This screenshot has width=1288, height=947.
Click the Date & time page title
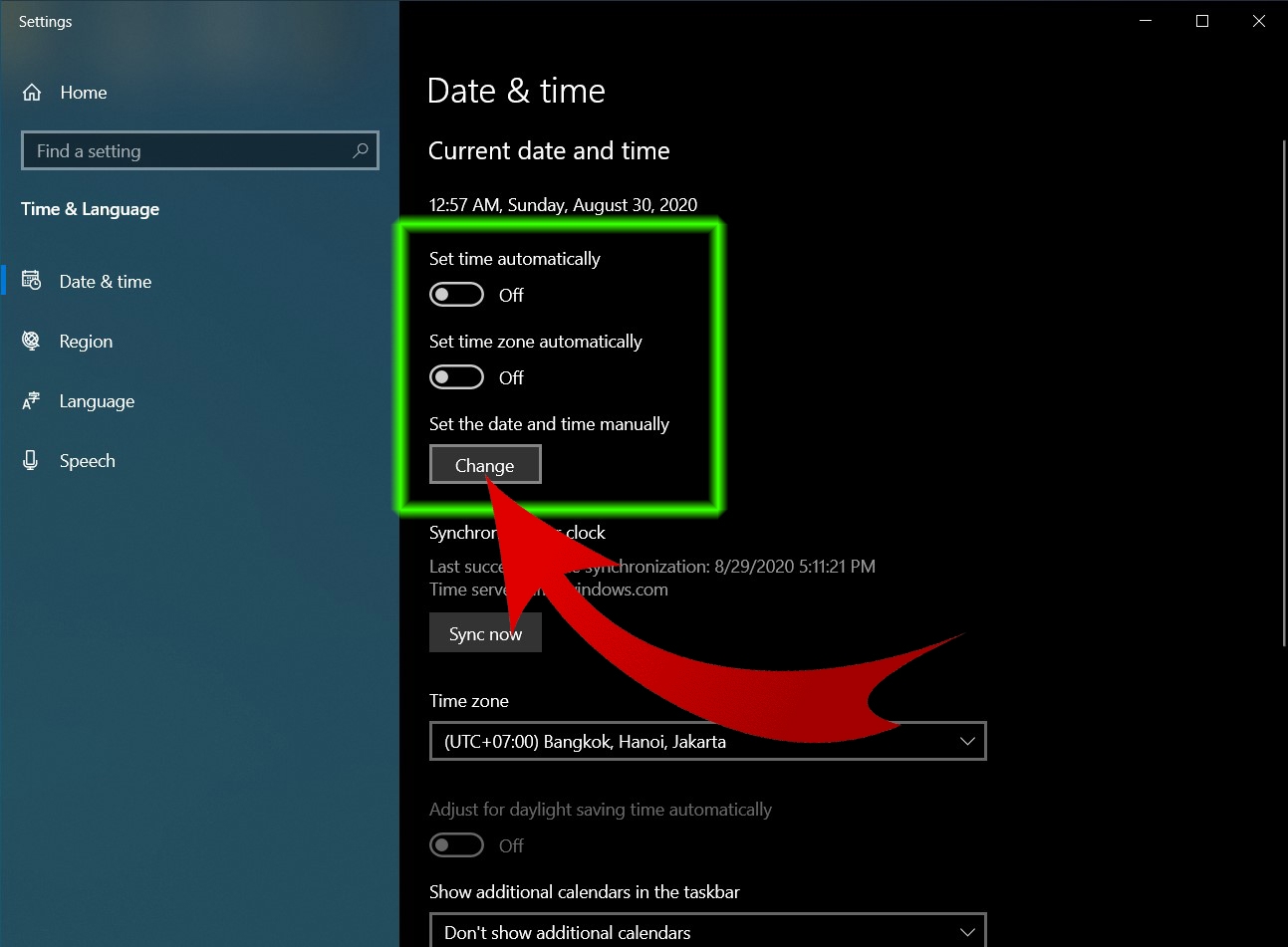tap(516, 91)
